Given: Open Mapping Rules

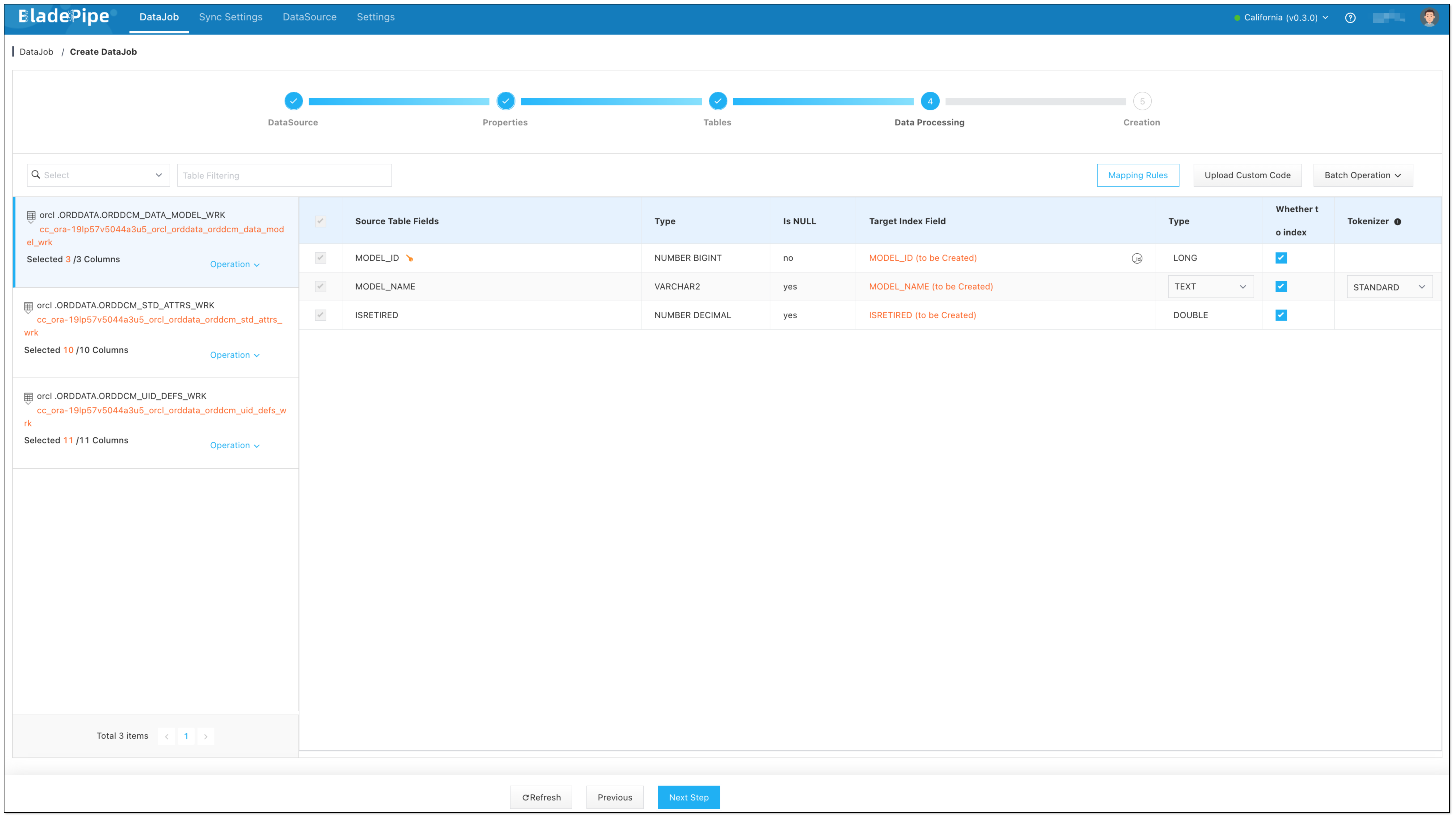Looking at the screenshot, I should click(1137, 175).
